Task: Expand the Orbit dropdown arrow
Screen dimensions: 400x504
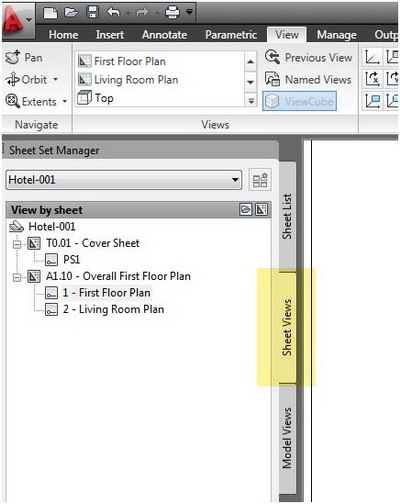Action: point(56,79)
